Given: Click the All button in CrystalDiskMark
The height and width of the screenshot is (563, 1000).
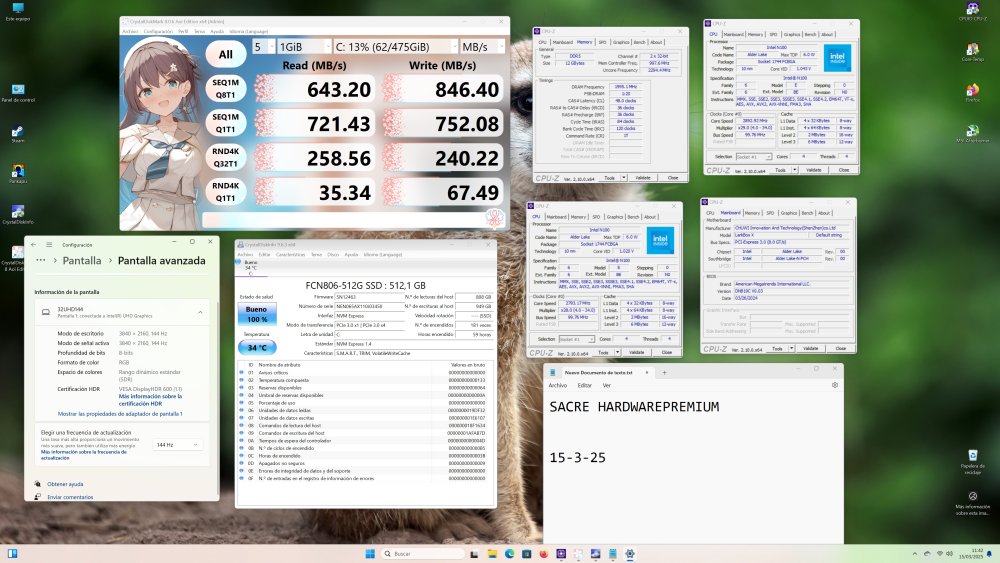Looking at the screenshot, I should [226, 55].
